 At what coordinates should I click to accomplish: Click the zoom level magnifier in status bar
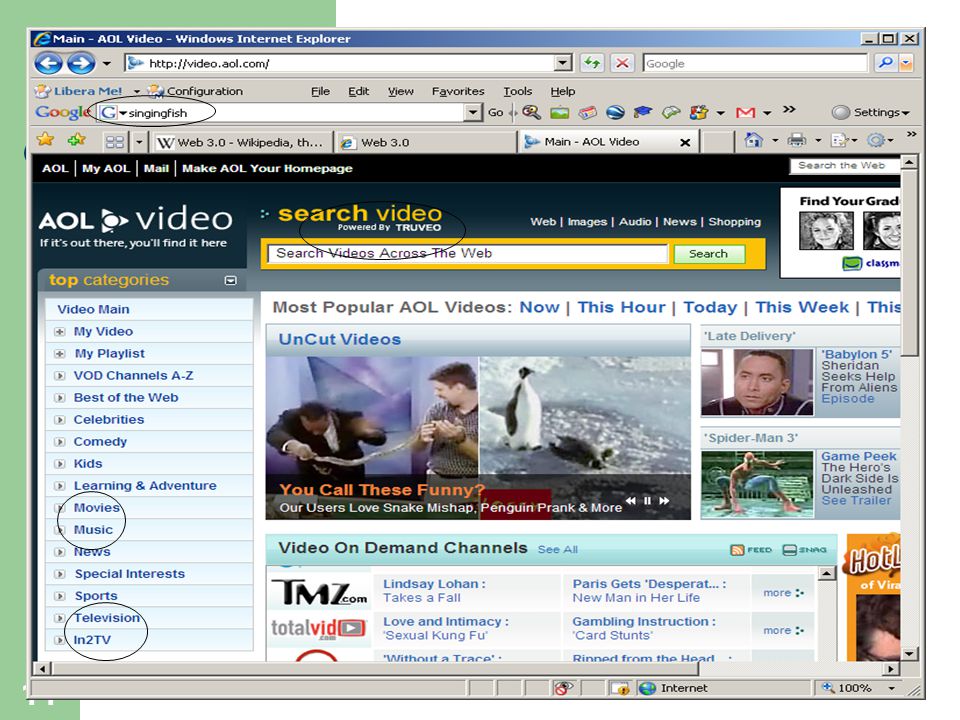click(x=828, y=688)
